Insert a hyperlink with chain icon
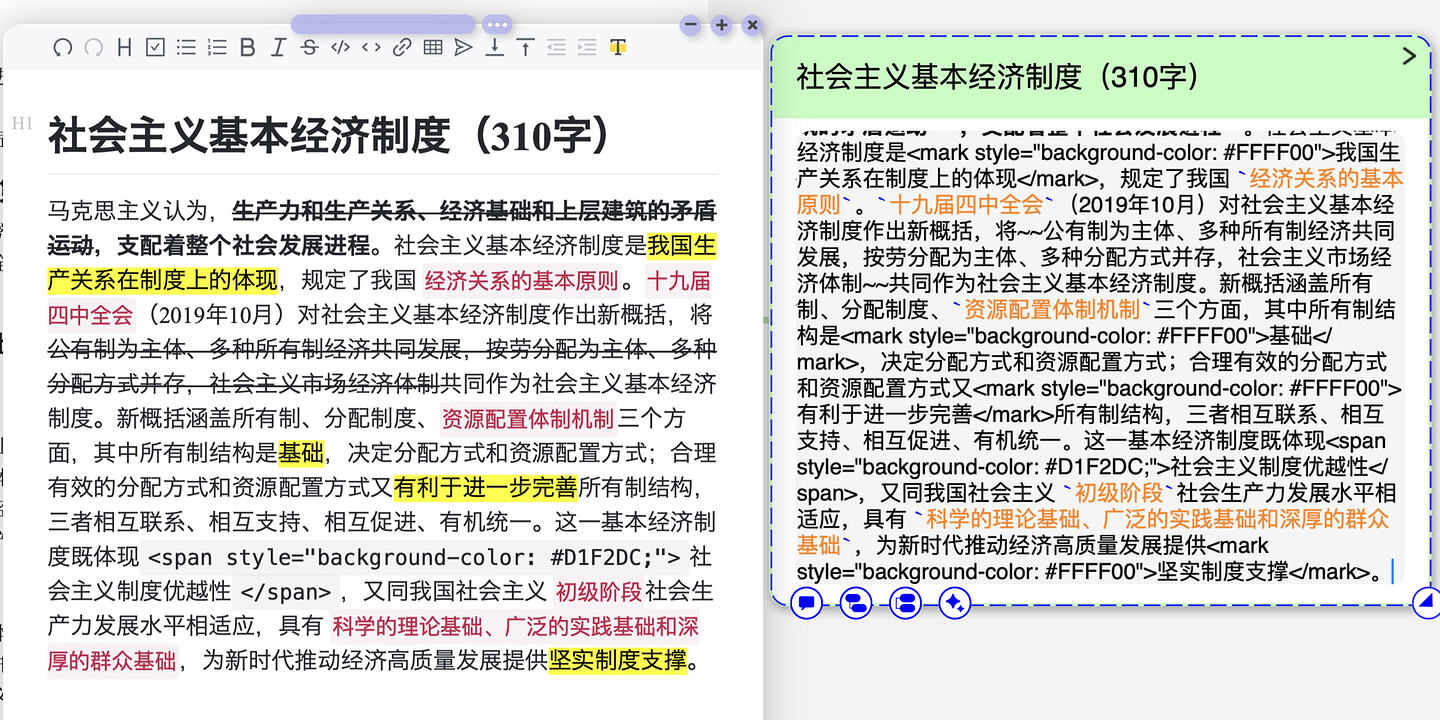This screenshot has height=720, width=1440. click(402, 47)
